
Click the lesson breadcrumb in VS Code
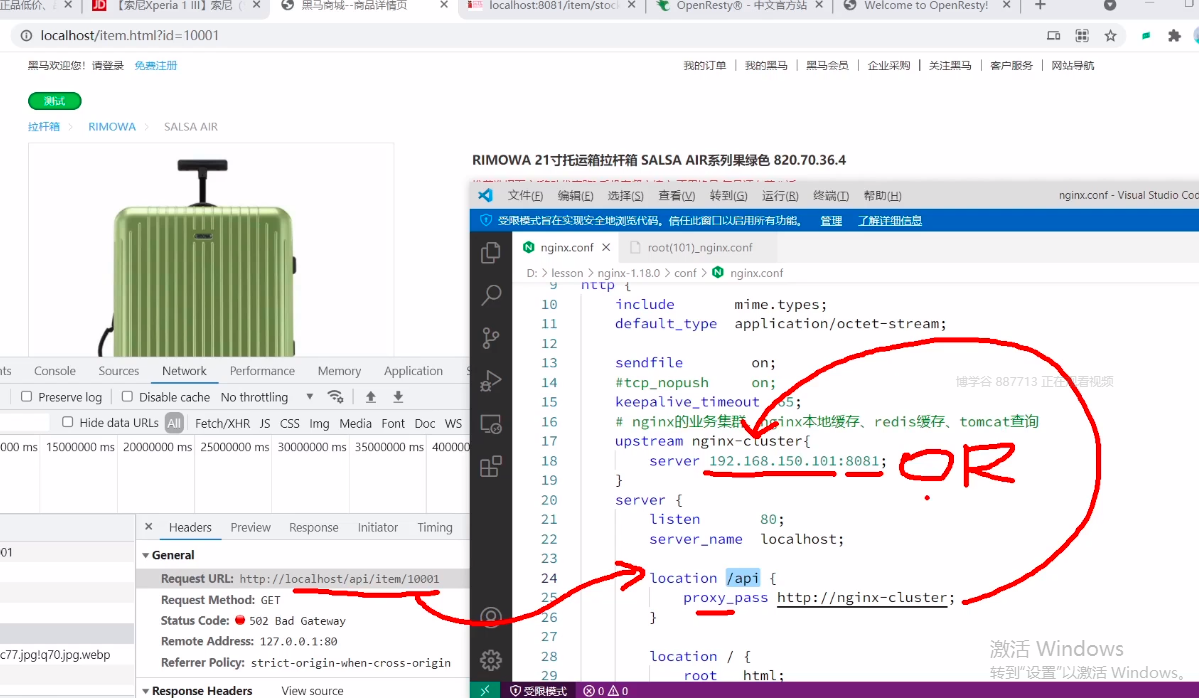tap(567, 273)
